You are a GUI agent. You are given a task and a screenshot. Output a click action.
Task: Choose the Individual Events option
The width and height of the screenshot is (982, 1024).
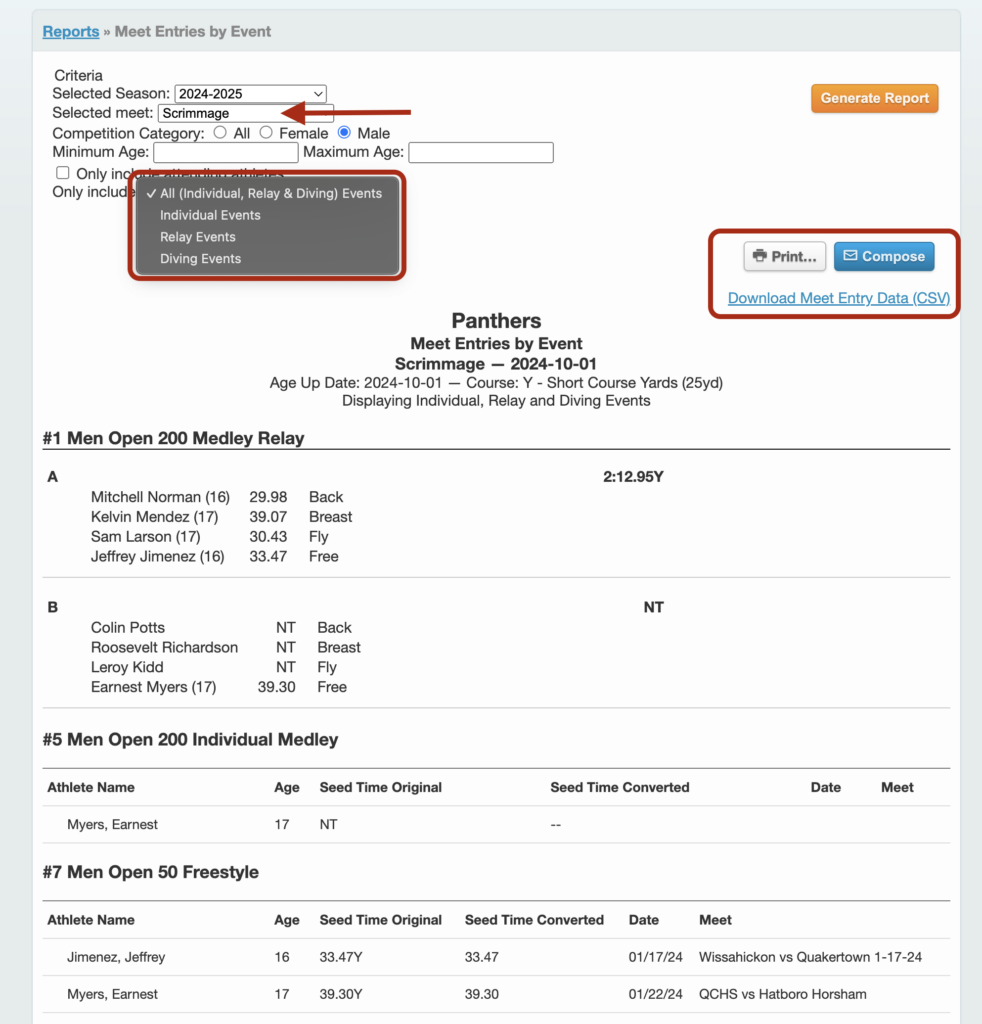pyautogui.click(x=267, y=215)
